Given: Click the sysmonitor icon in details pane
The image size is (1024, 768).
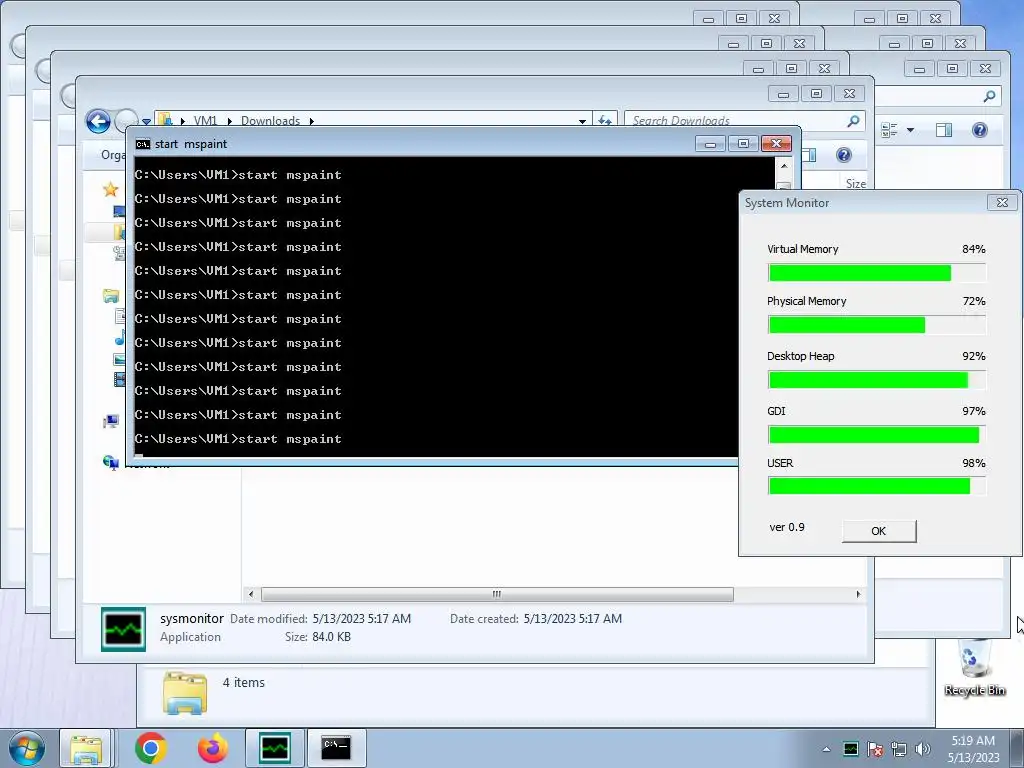Looking at the screenshot, I should (x=123, y=629).
